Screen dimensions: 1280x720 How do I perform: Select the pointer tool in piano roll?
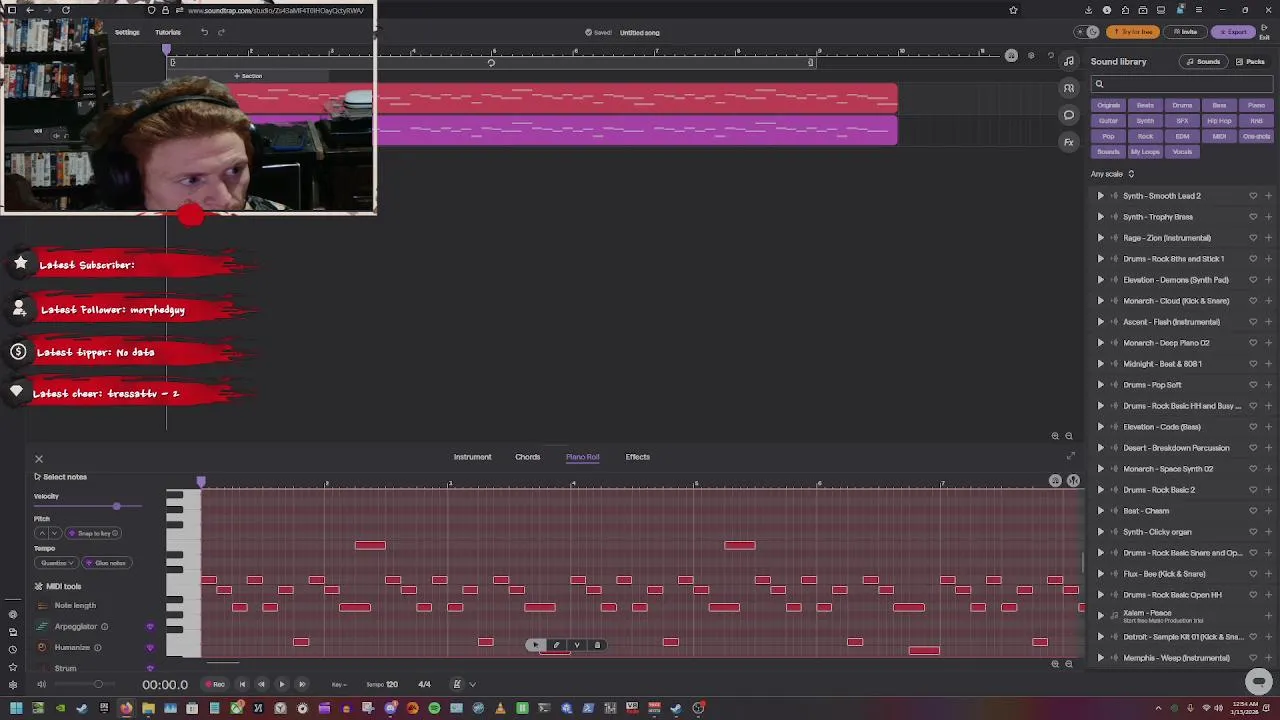pos(536,645)
